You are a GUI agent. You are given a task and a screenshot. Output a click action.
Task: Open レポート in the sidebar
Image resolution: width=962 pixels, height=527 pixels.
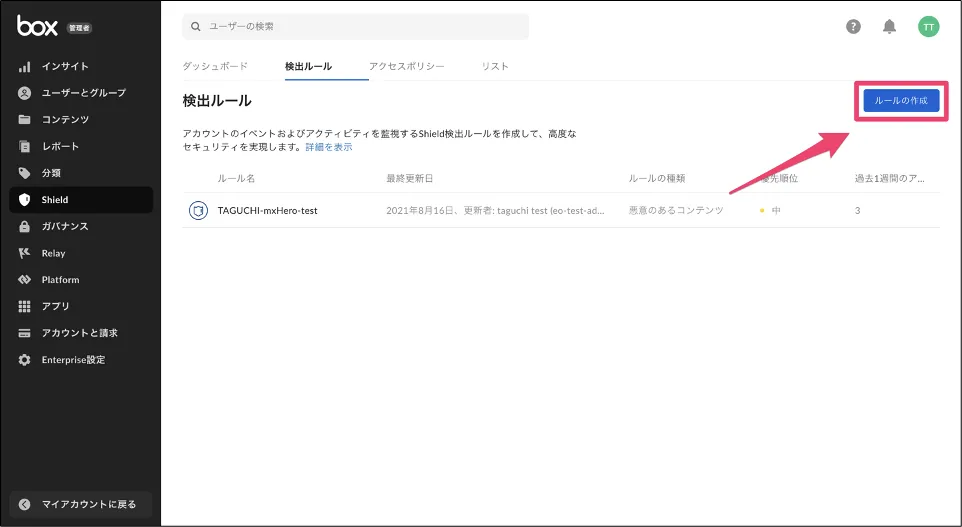pos(59,146)
